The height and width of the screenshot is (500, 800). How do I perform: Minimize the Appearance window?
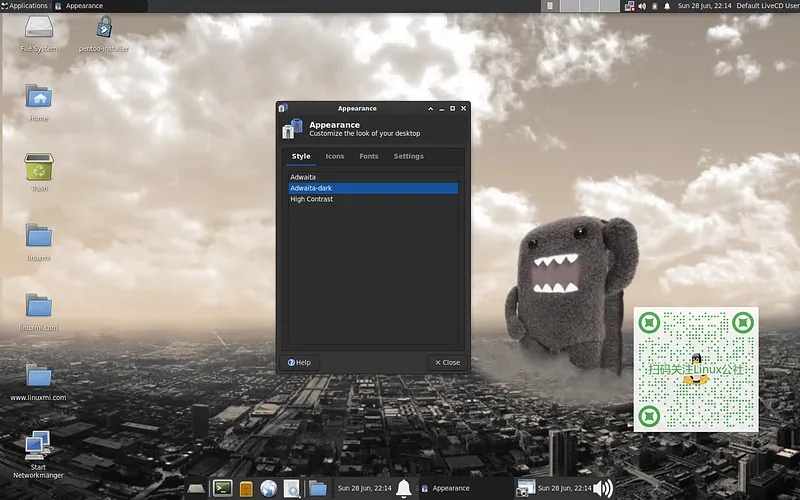point(442,109)
